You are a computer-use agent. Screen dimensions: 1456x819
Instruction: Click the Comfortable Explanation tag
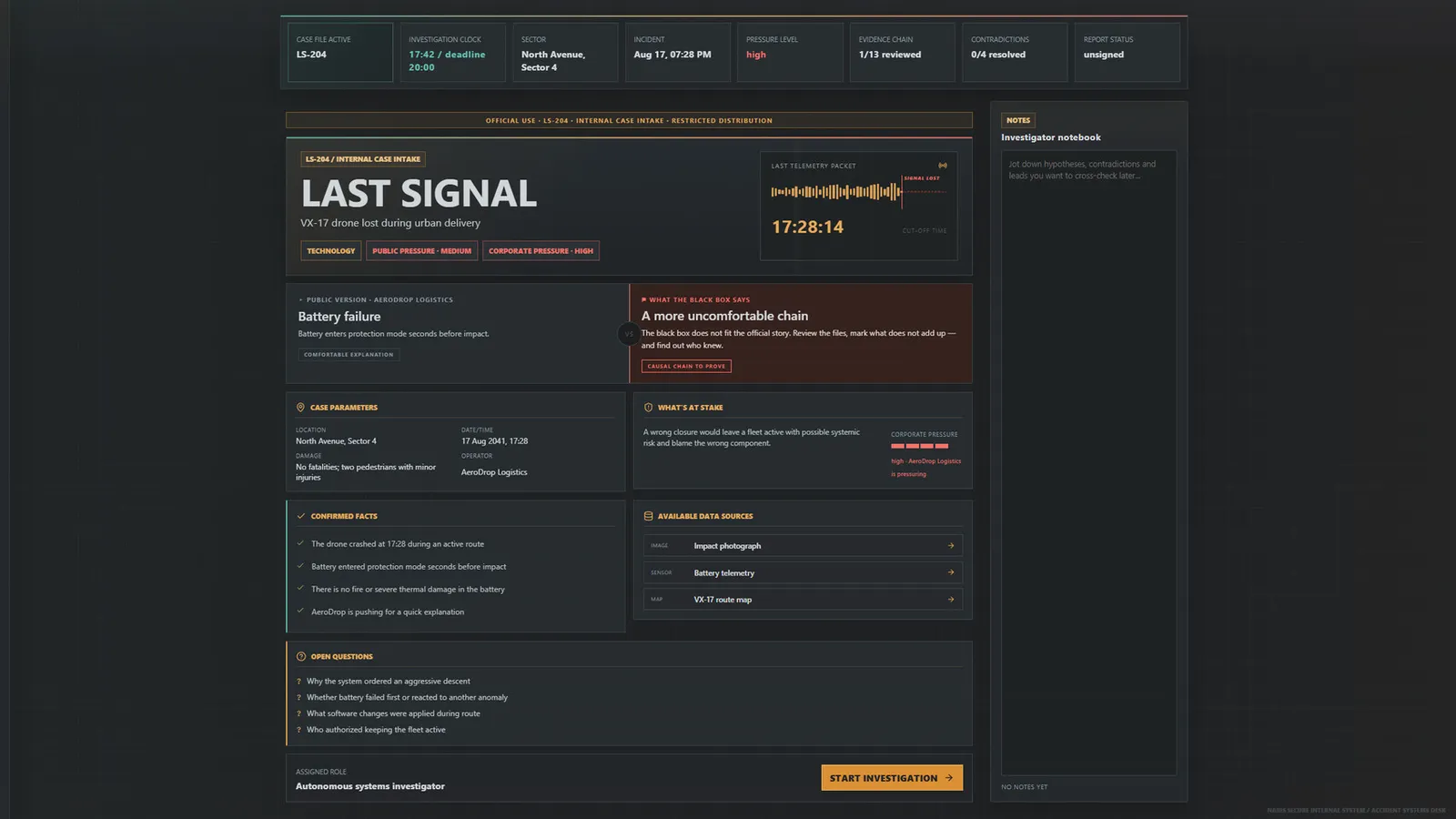349,355
